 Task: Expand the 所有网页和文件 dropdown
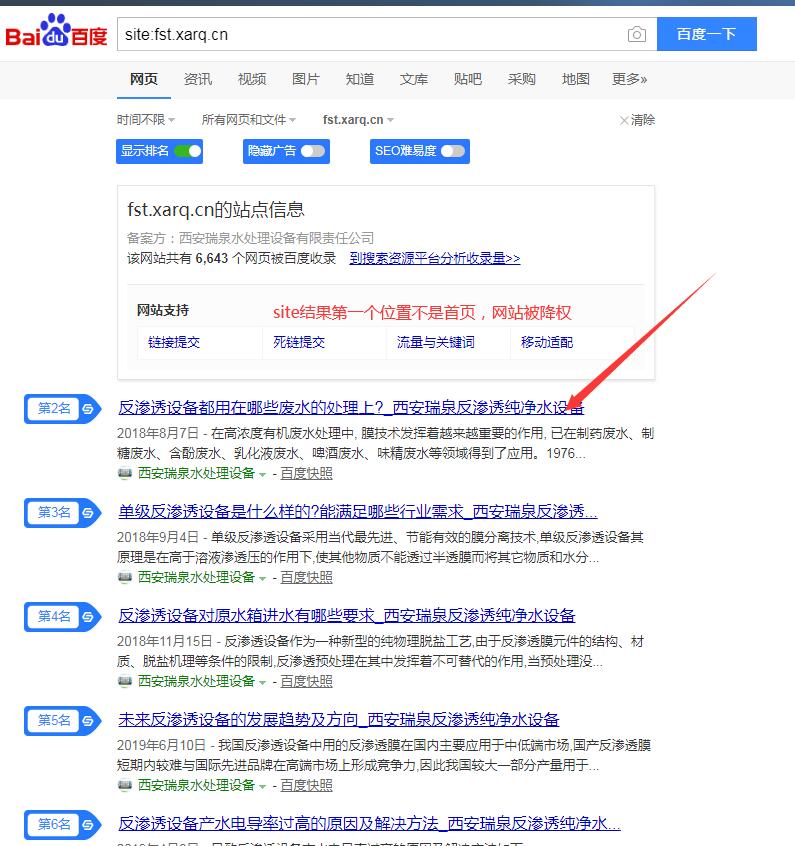(248, 120)
